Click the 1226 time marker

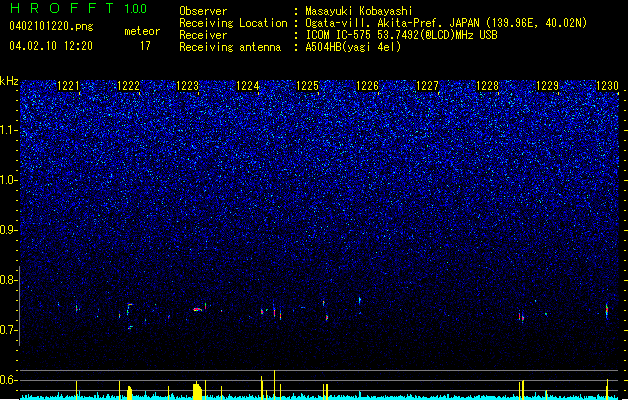tap(367, 85)
